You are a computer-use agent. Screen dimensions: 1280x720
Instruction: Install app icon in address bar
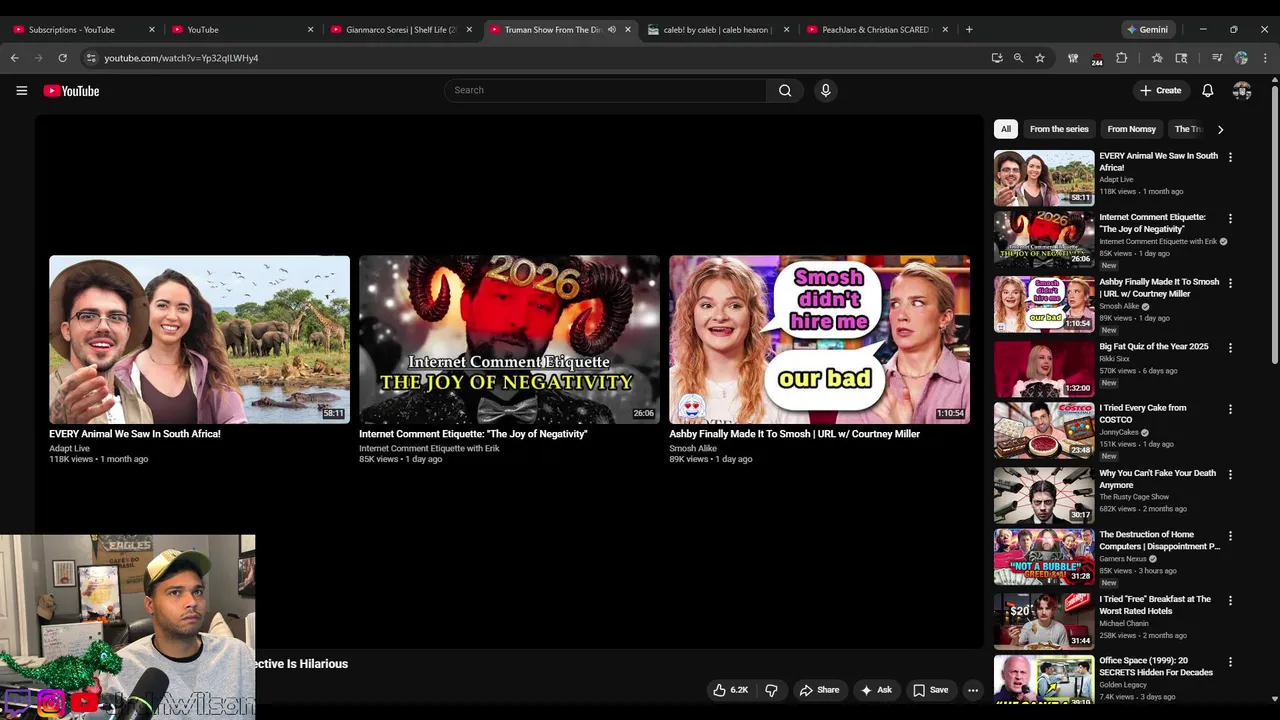tap(997, 58)
